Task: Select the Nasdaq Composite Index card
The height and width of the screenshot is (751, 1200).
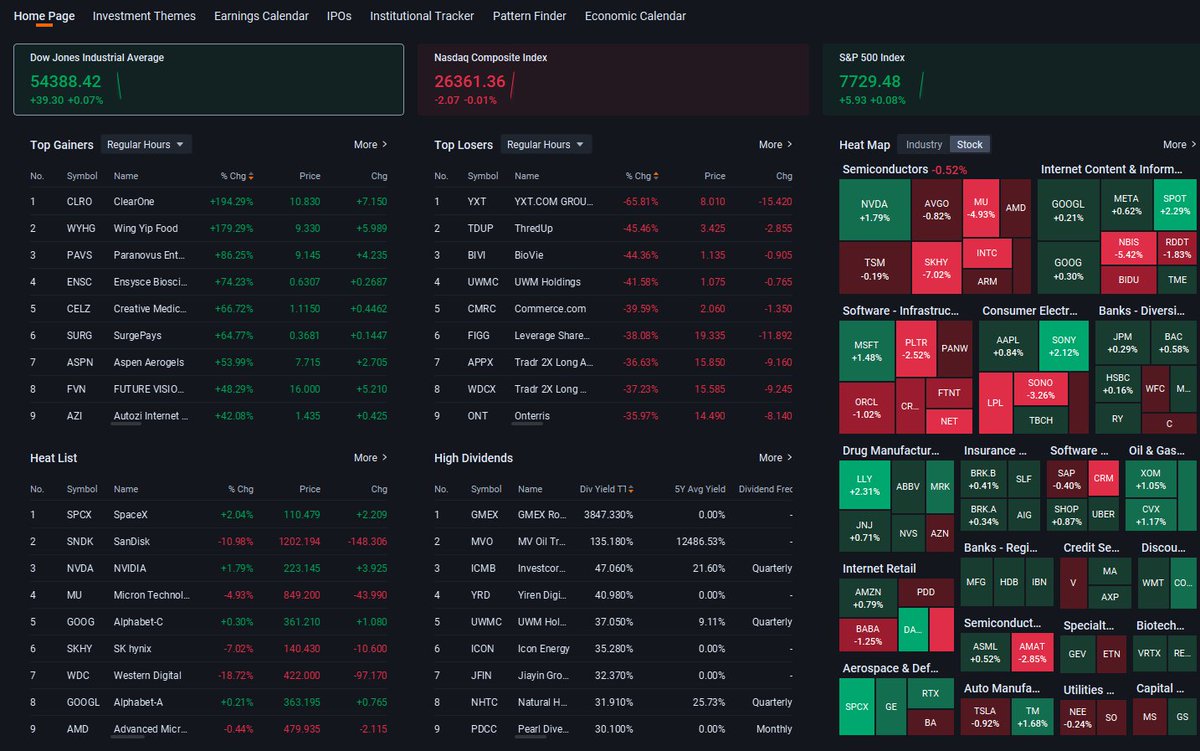Action: tap(613, 80)
